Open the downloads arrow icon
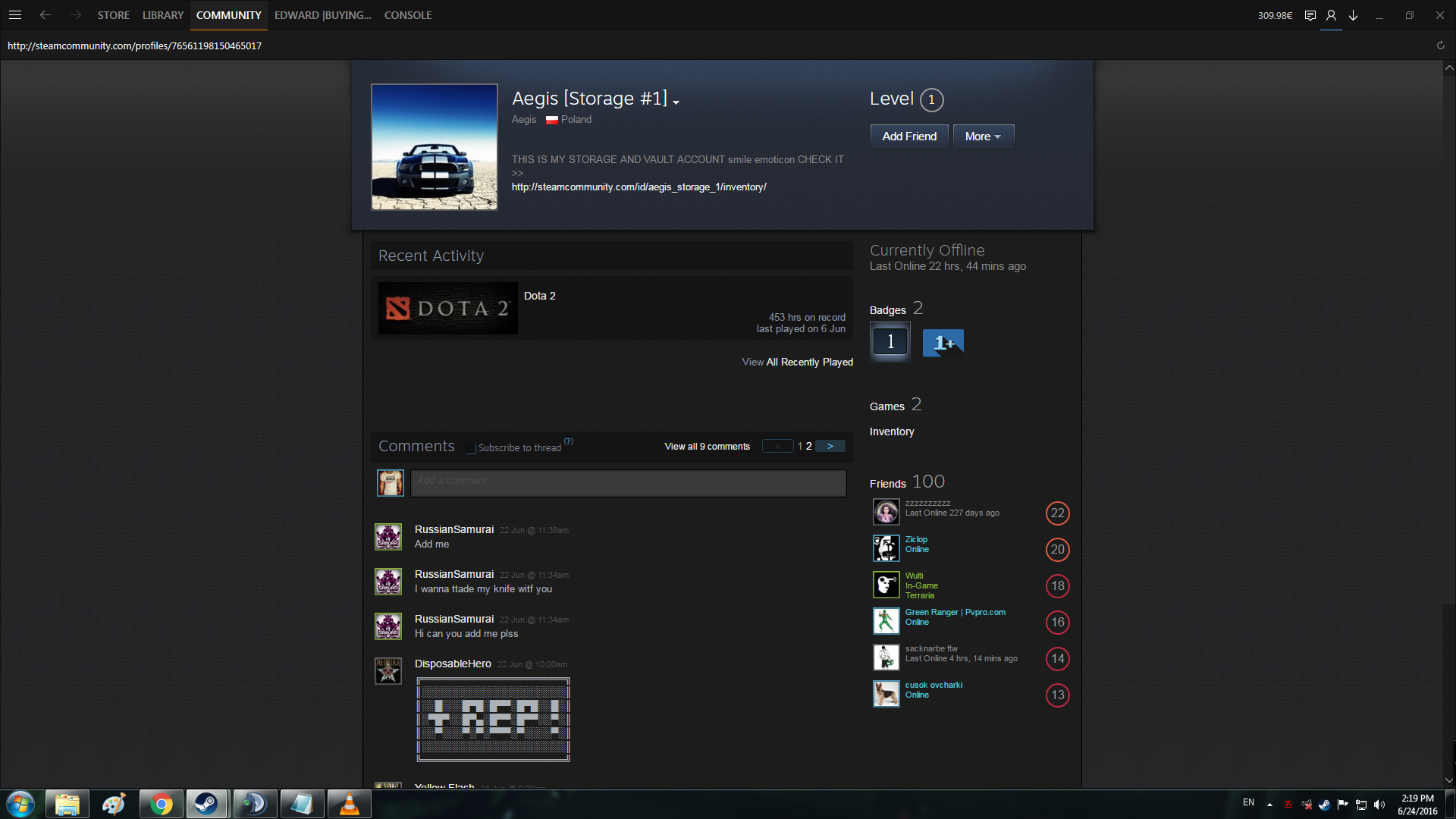 pos(1353,15)
